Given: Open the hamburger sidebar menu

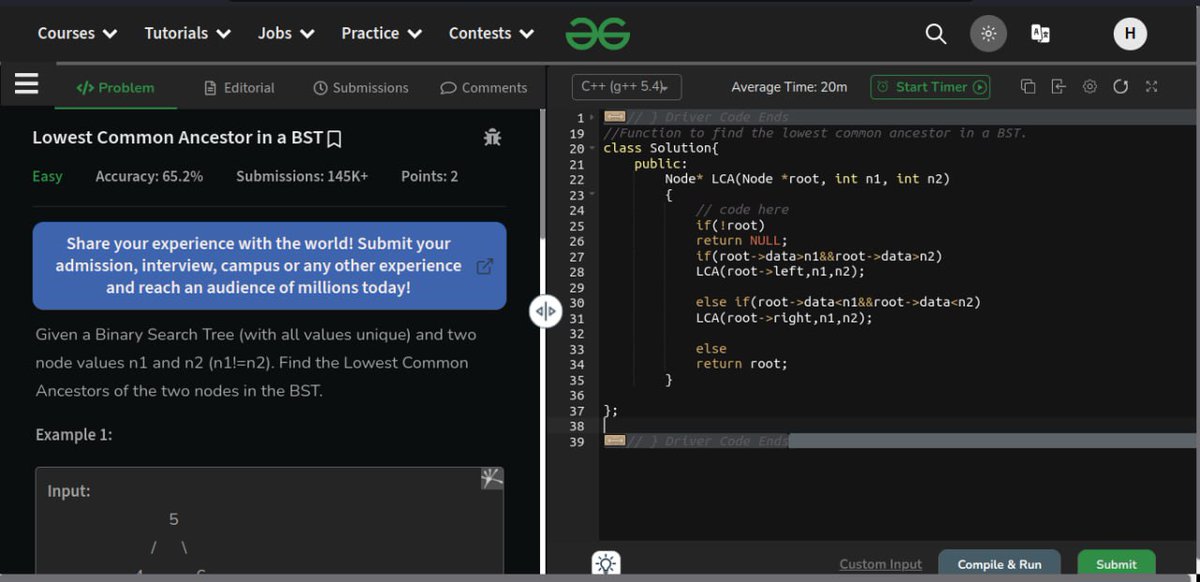Looking at the screenshot, I should [25, 84].
